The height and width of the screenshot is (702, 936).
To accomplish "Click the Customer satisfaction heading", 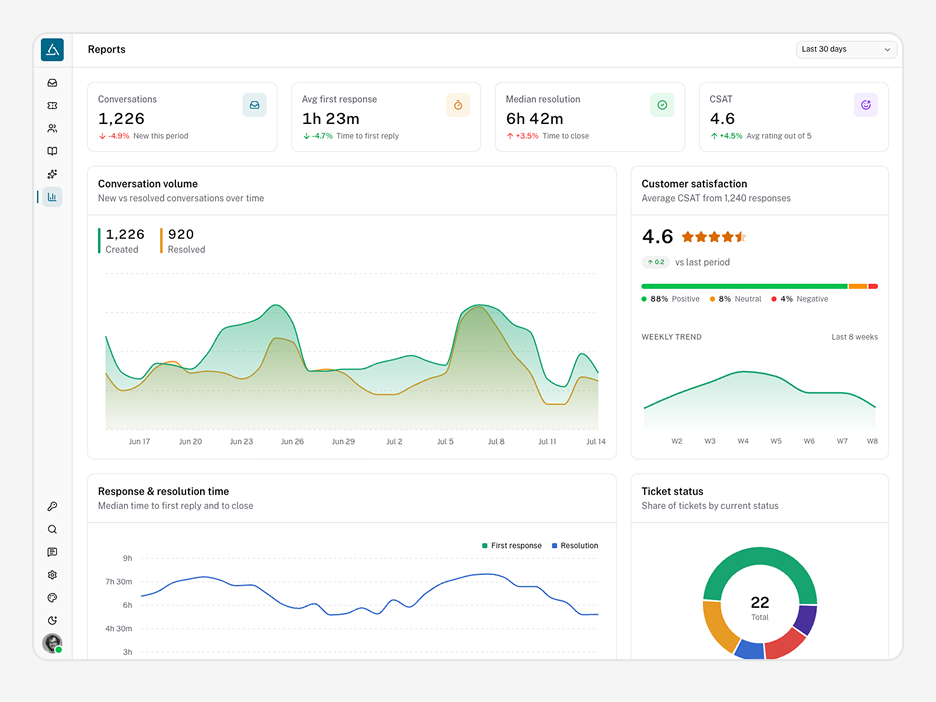I will click(694, 184).
